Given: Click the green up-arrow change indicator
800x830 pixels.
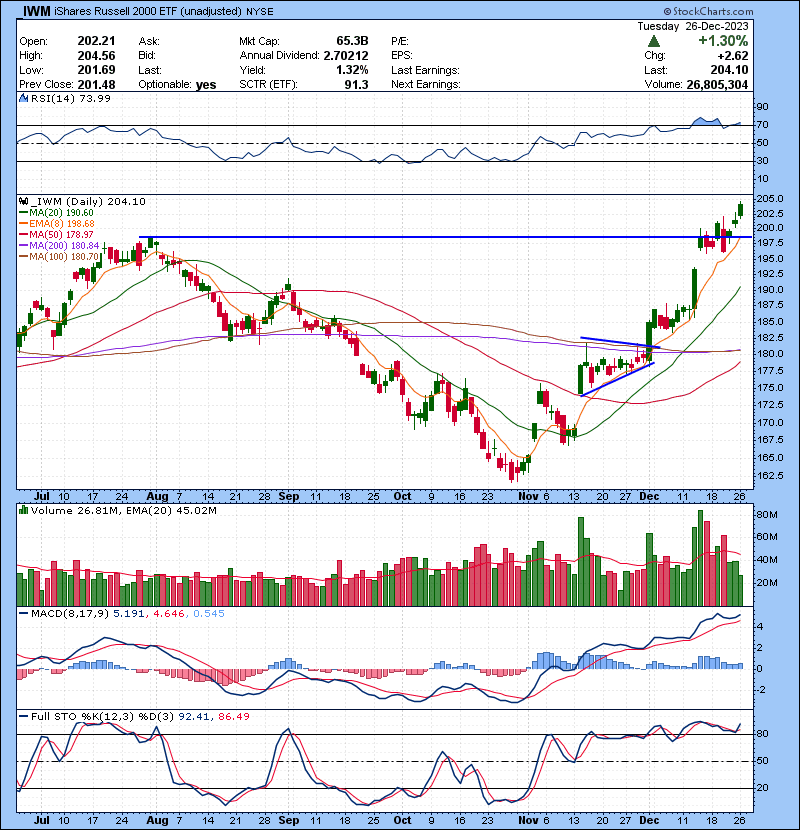Looking at the screenshot, I should coord(653,42).
